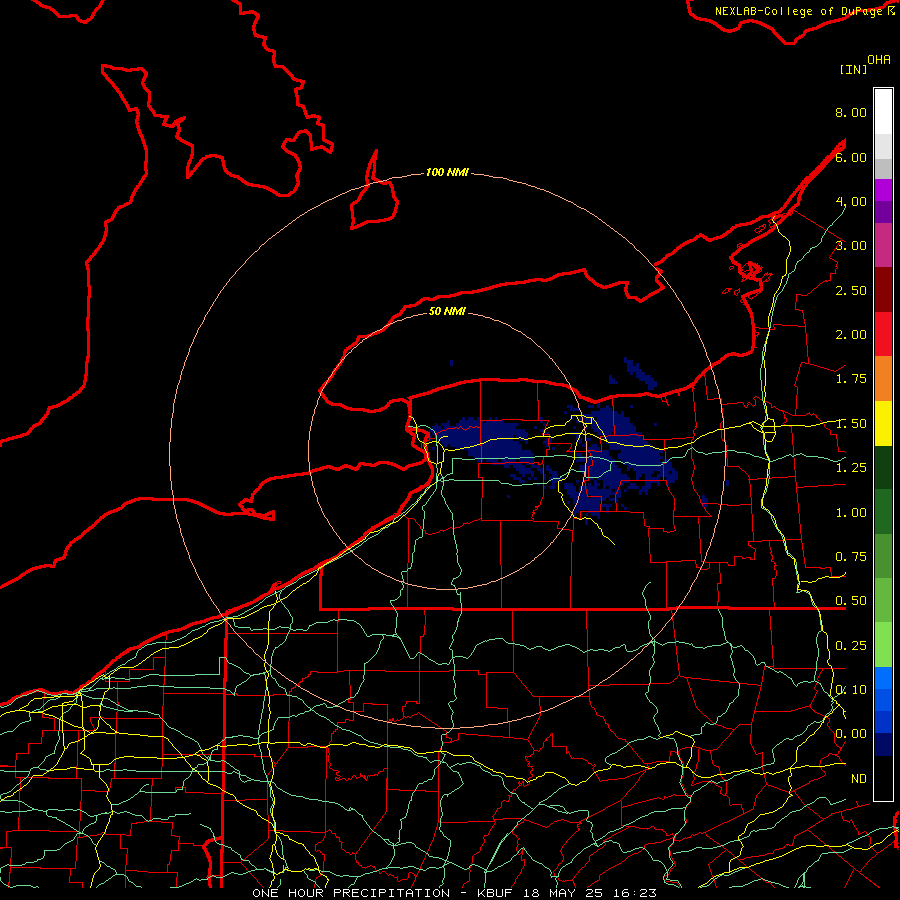Select the yellow legend color swatch
This screenshot has height=900, width=900.
point(883,423)
